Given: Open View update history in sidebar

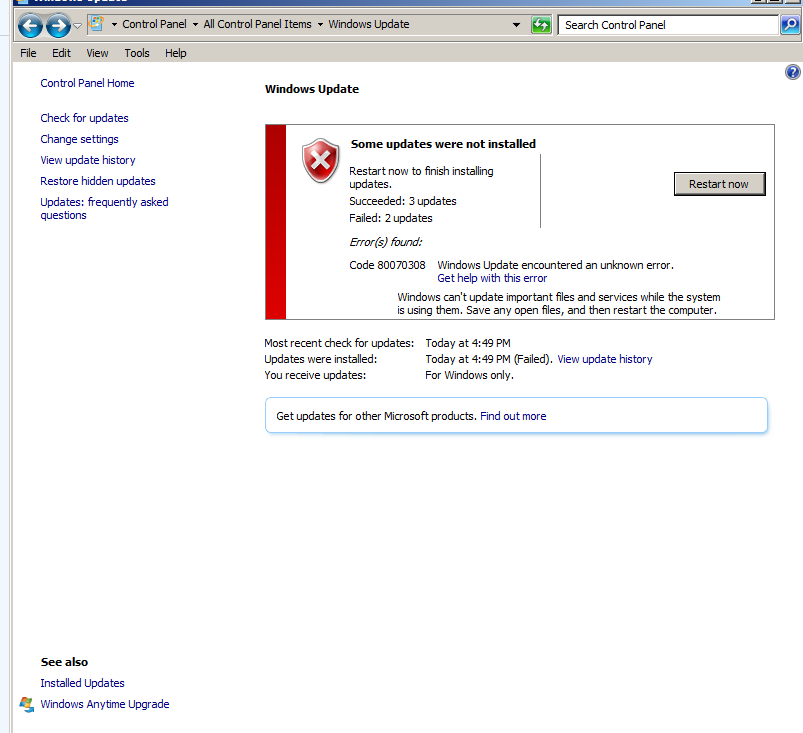Looking at the screenshot, I should pos(88,160).
